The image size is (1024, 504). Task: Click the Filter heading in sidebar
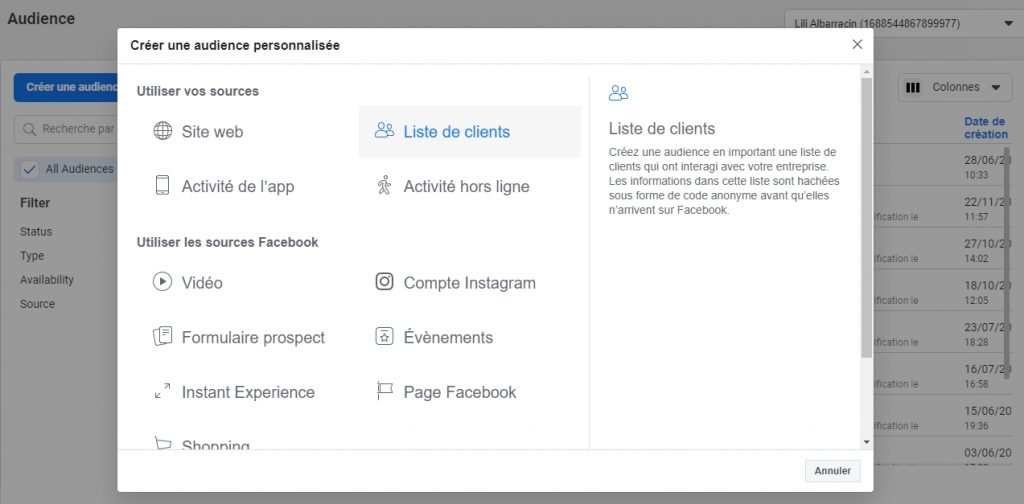[x=35, y=203]
